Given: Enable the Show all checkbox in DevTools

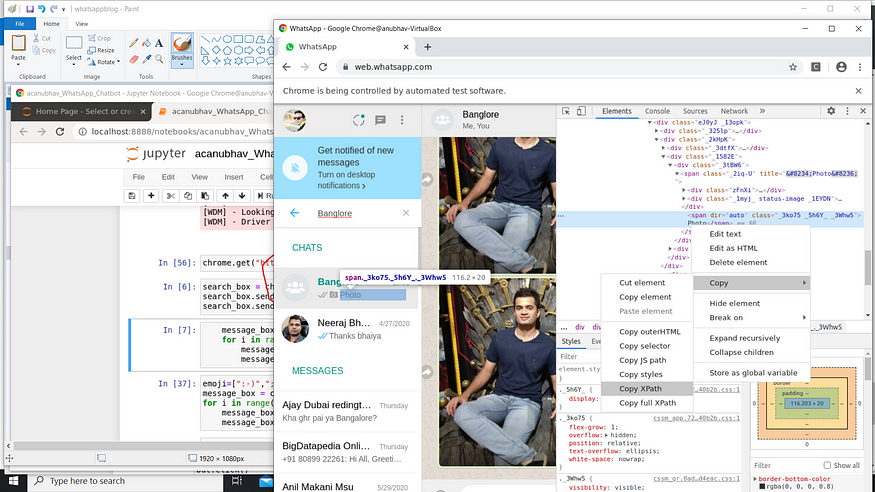Looking at the screenshot, I should (827, 465).
